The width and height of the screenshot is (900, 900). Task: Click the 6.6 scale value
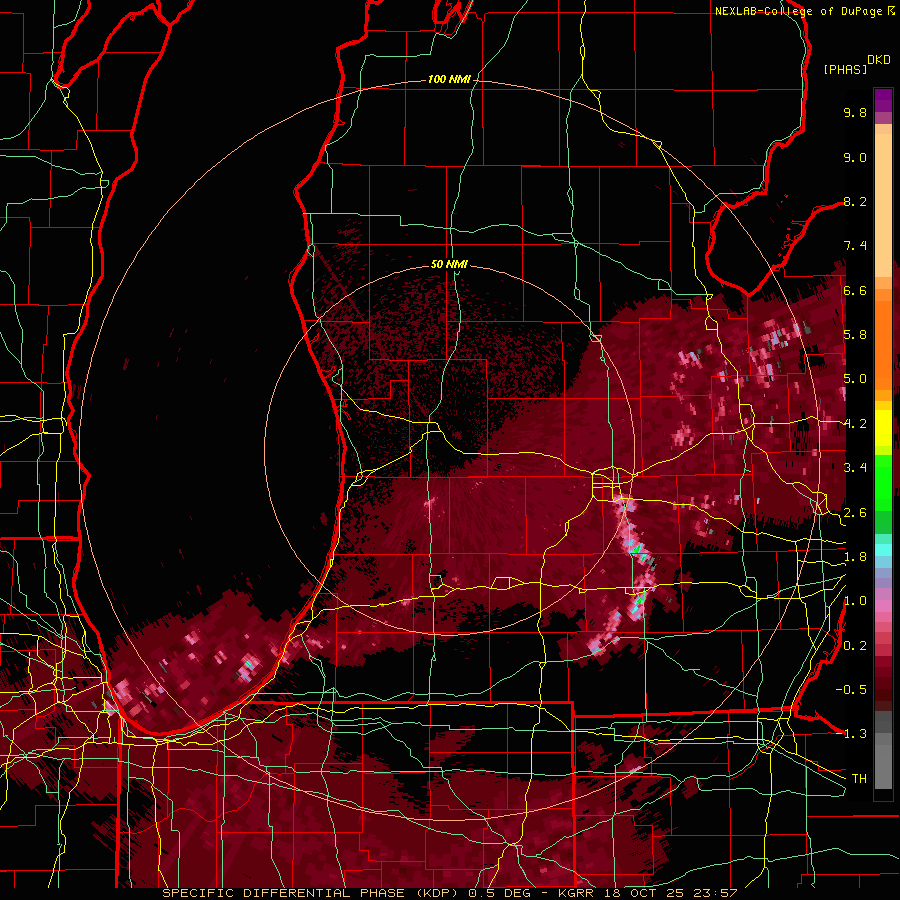(x=855, y=291)
